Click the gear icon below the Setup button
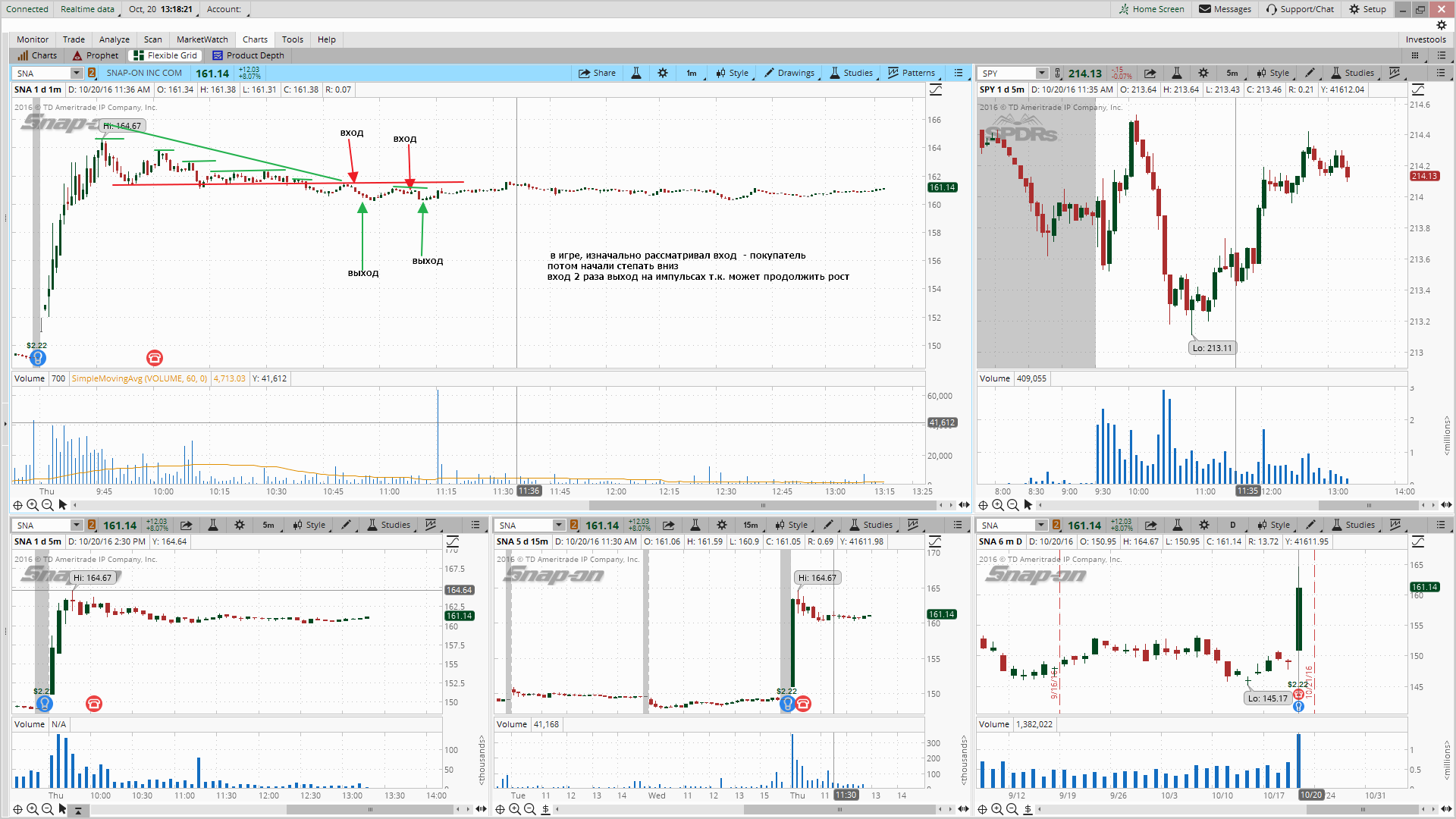Viewport: 1456px width, 819px height. [1442, 25]
